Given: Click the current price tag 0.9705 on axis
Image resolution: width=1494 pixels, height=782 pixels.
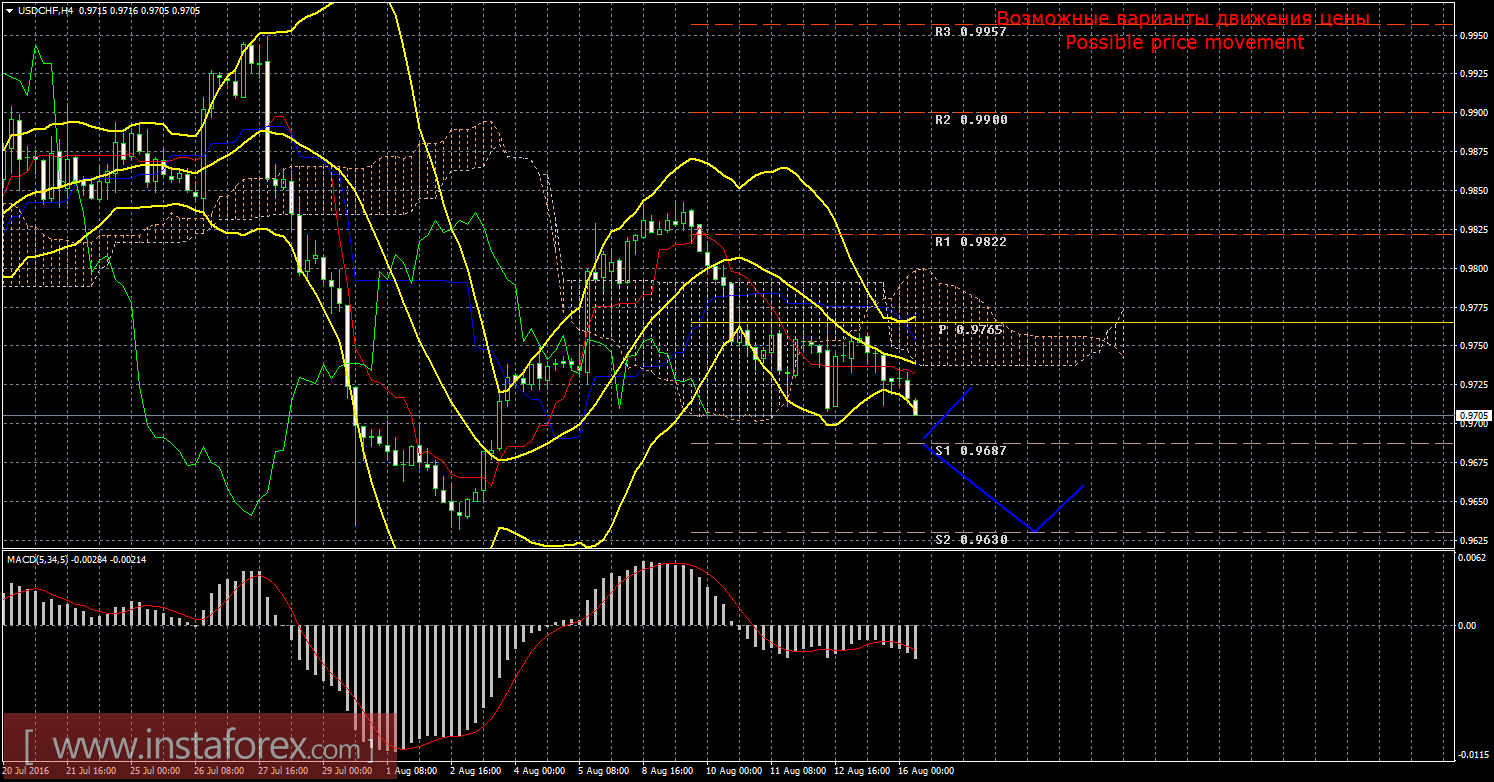Looking at the screenshot, I should coord(1472,415).
